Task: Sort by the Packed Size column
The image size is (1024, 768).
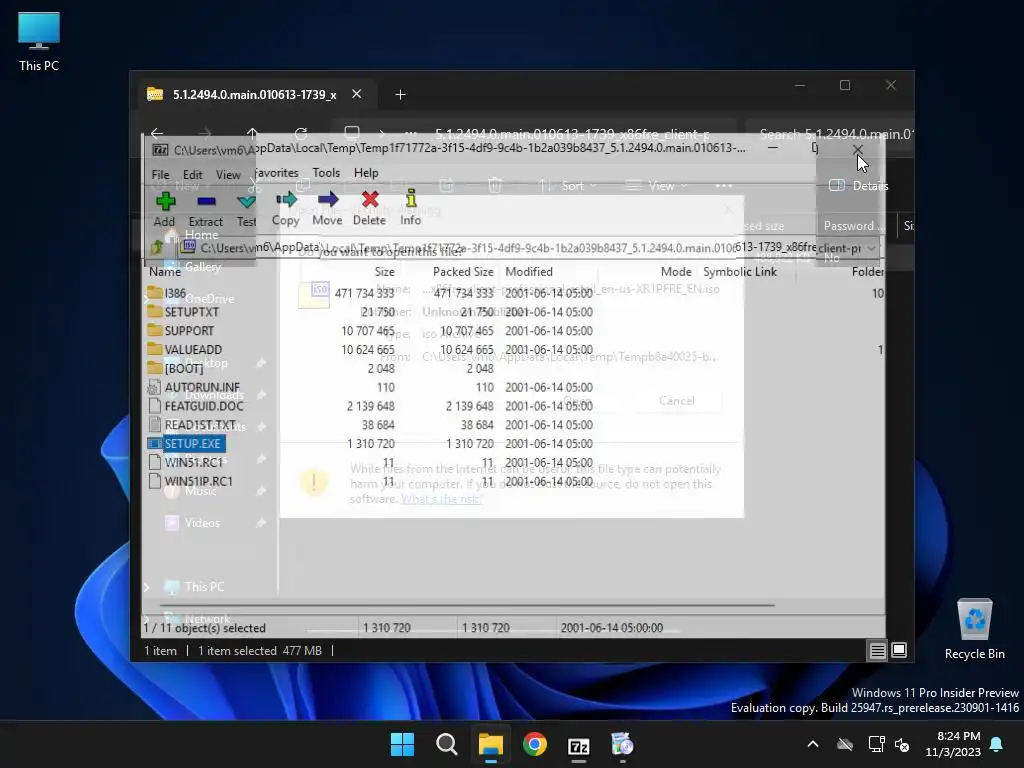Action: point(462,272)
